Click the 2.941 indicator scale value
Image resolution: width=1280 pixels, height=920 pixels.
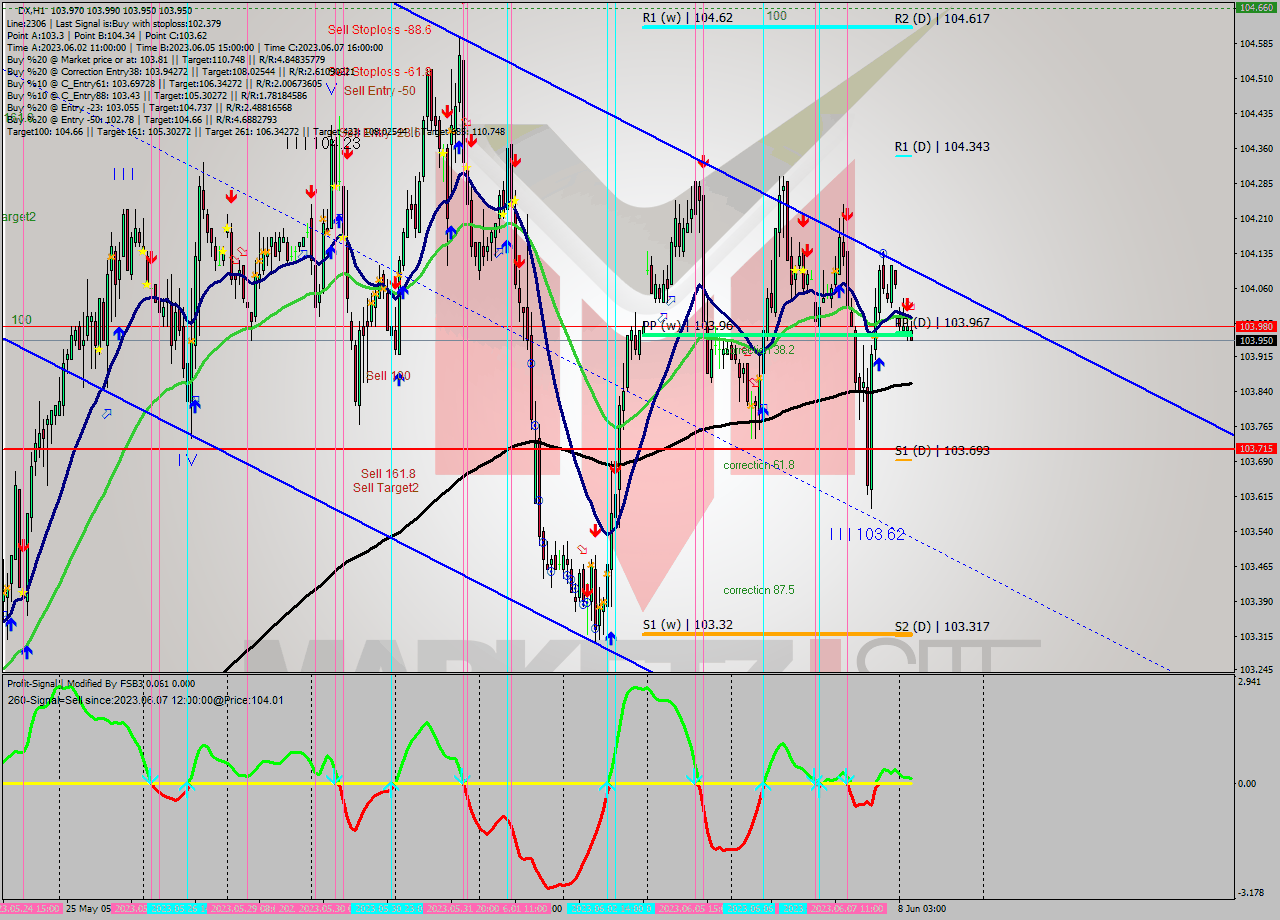pyautogui.click(x=1251, y=681)
